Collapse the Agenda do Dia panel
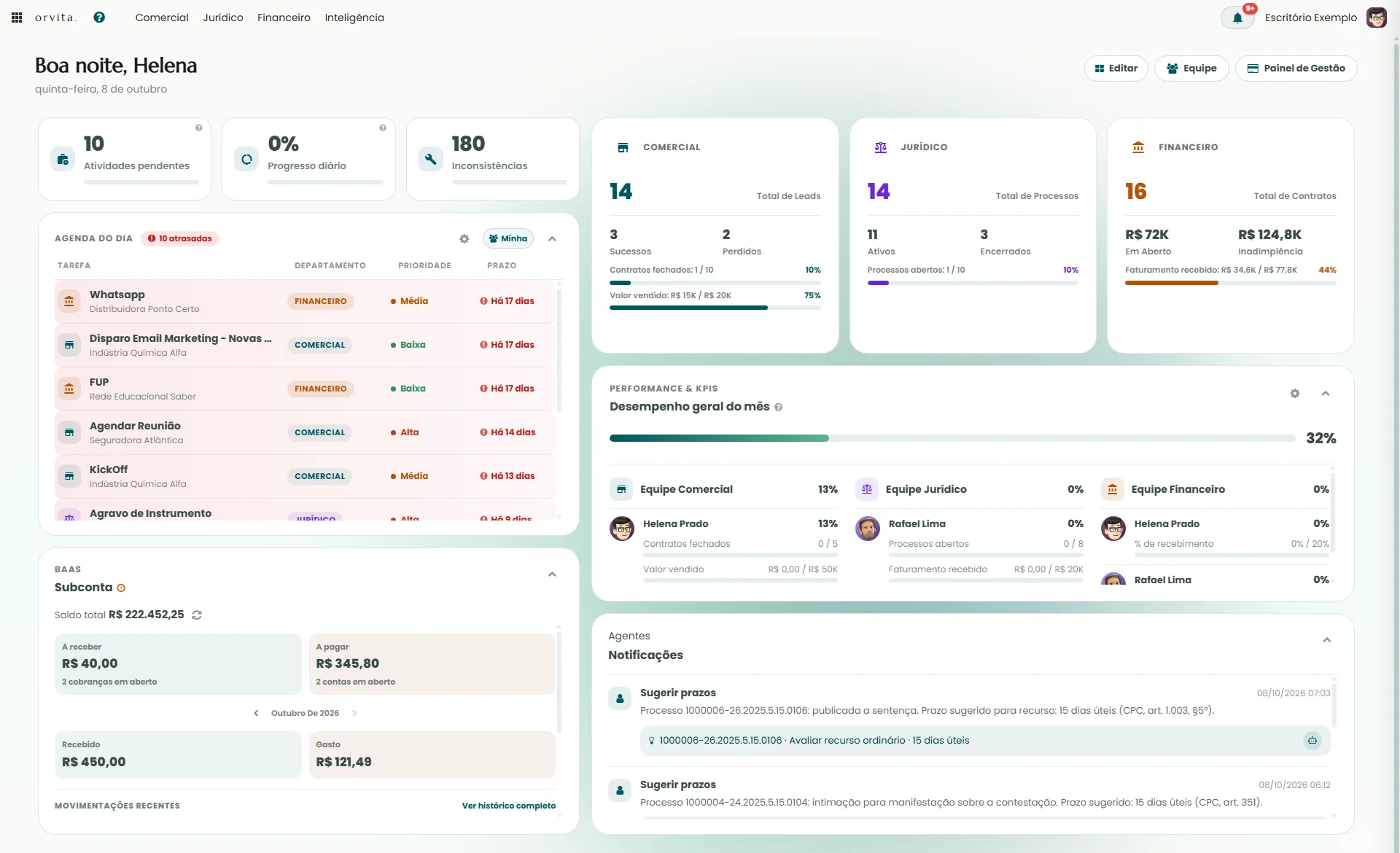This screenshot has width=1400, height=853. [x=552, y=238]
